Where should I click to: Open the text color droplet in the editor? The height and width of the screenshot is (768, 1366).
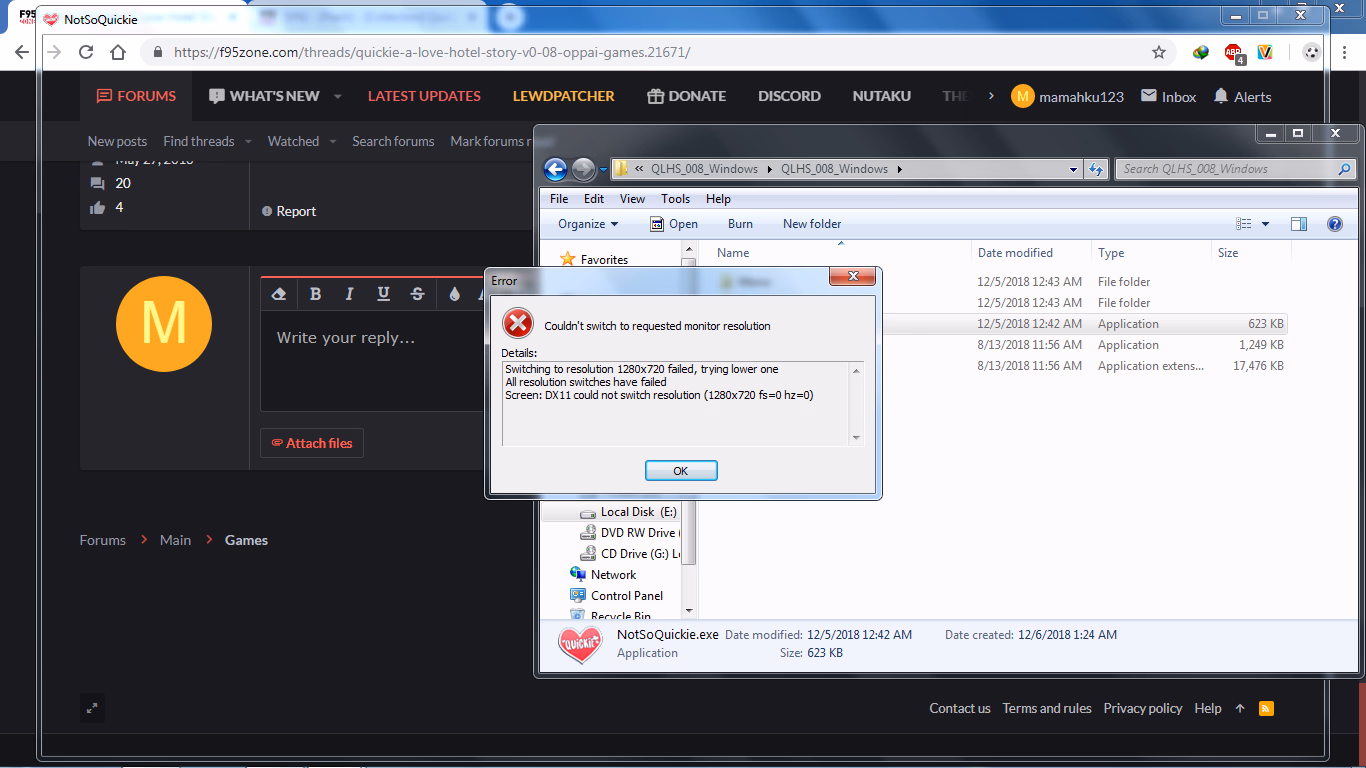click(x=454, y=294)
